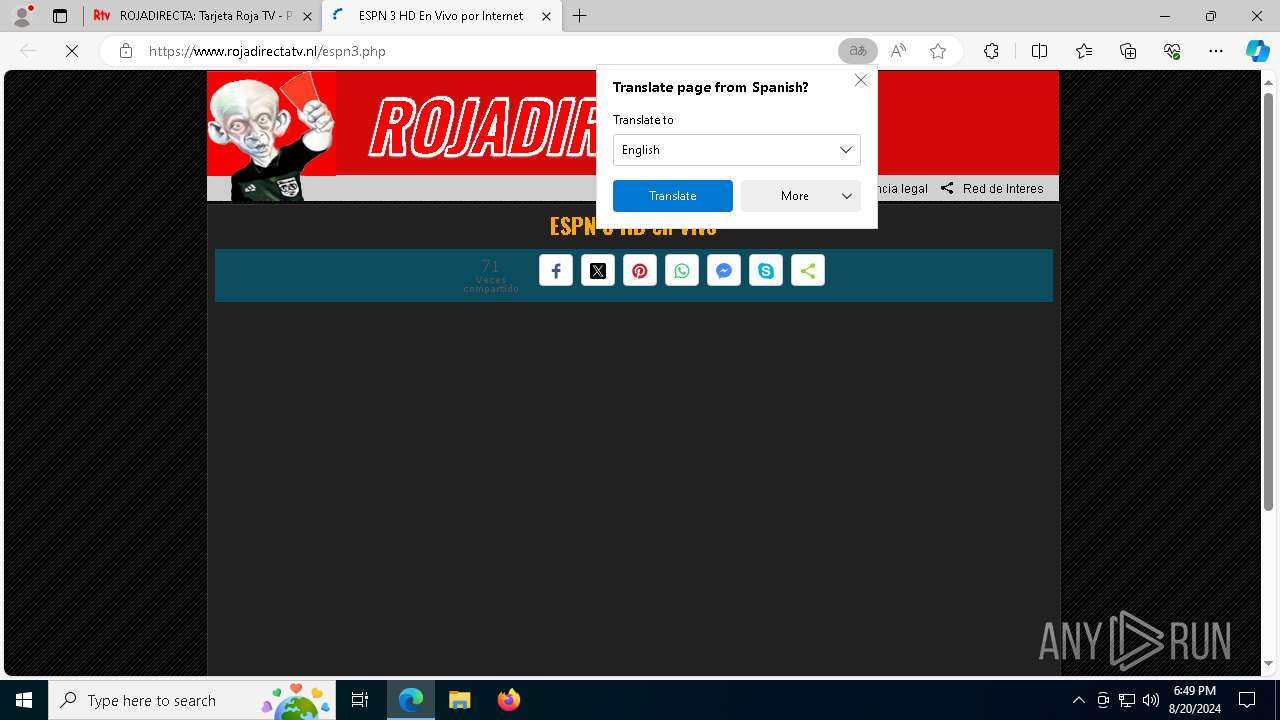Open the browser Extensions icon

coord(991,51)
